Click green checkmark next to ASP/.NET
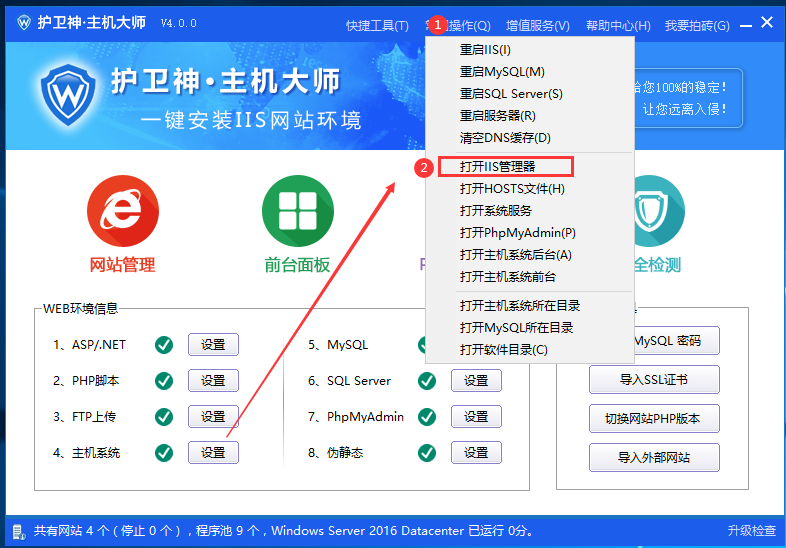 click(164, 345)
